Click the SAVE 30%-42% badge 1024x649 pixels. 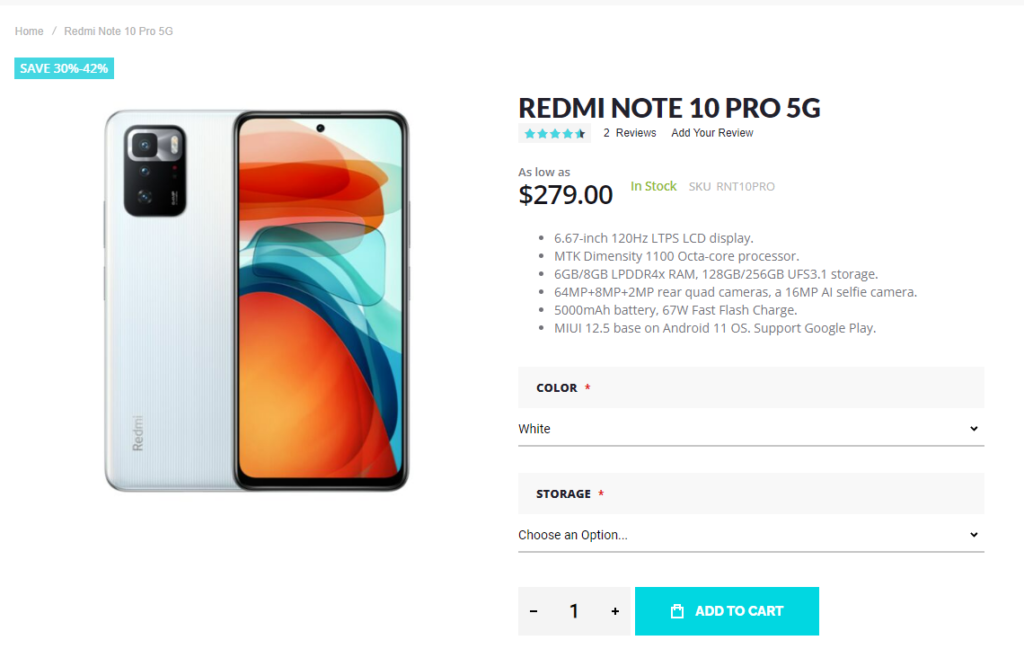63,68
